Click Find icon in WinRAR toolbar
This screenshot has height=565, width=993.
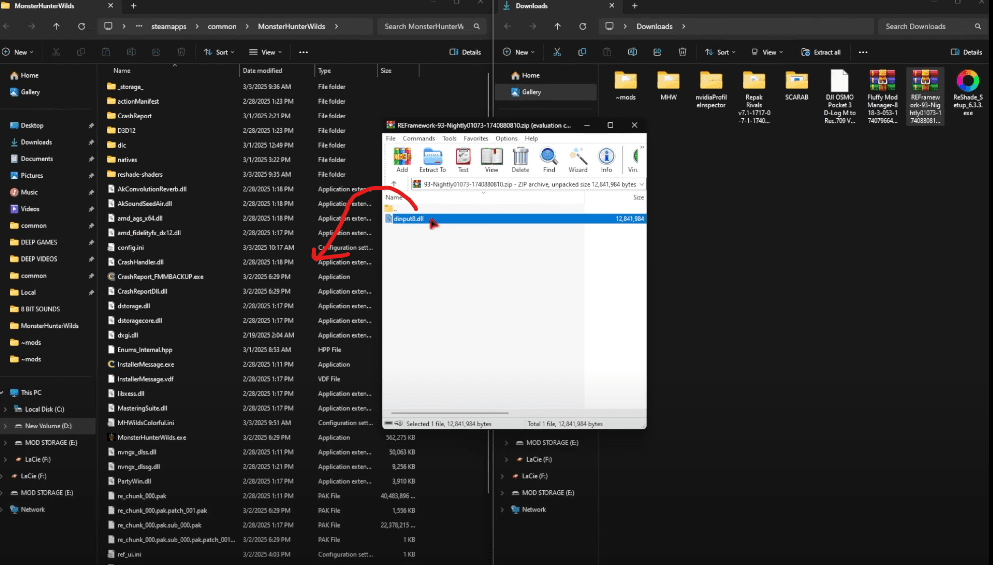(549, 160)
